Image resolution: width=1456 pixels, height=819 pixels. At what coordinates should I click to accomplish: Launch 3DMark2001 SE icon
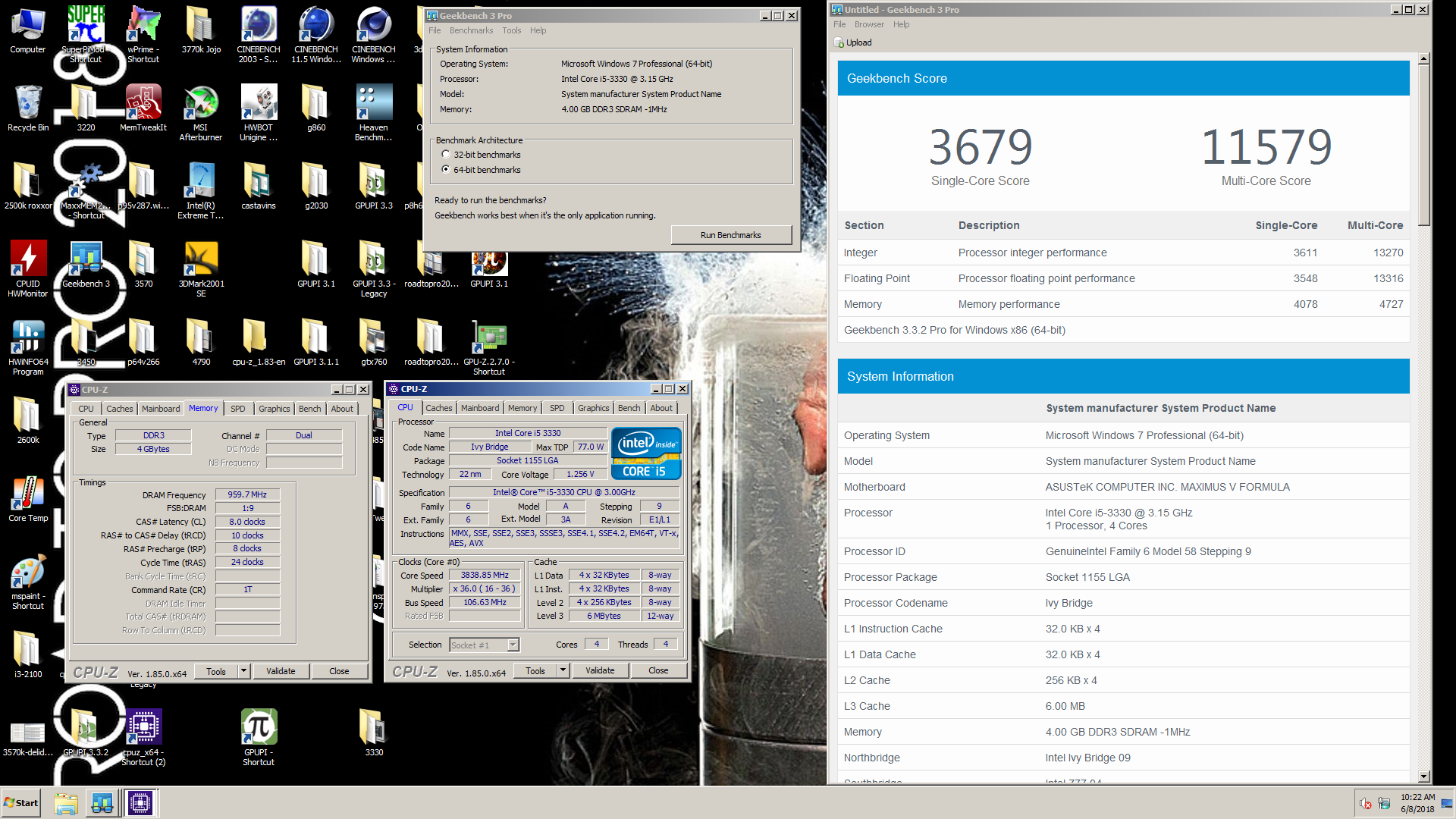(201, 268)
